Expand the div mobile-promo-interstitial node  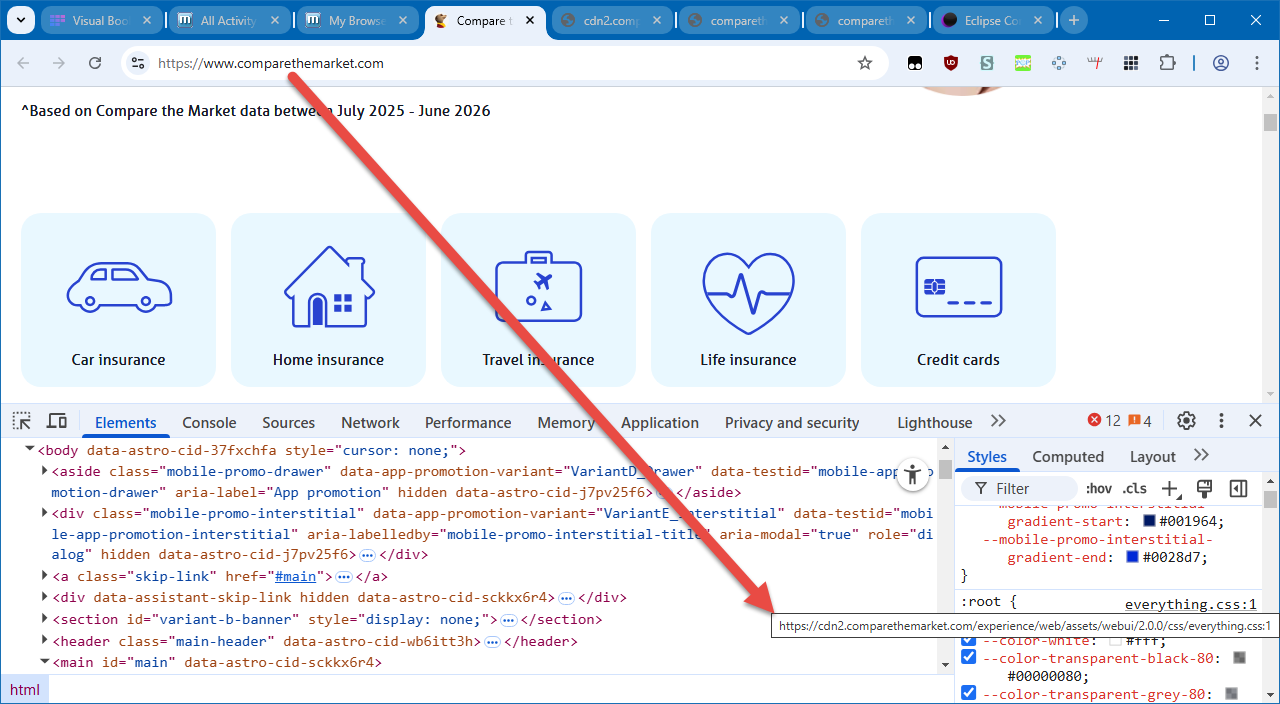click(x=45, y=513)
